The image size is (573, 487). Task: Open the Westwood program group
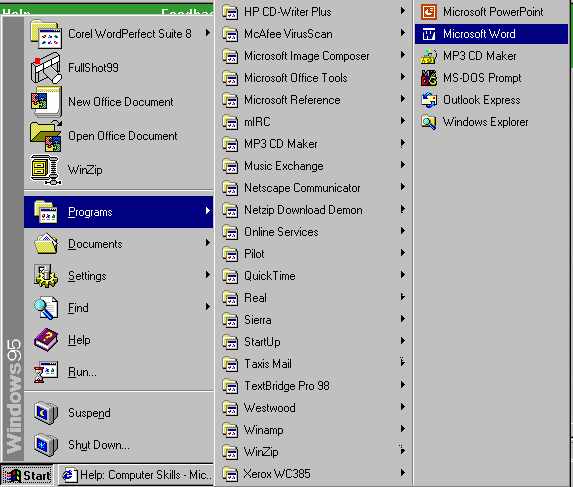[x=315, y=408]
